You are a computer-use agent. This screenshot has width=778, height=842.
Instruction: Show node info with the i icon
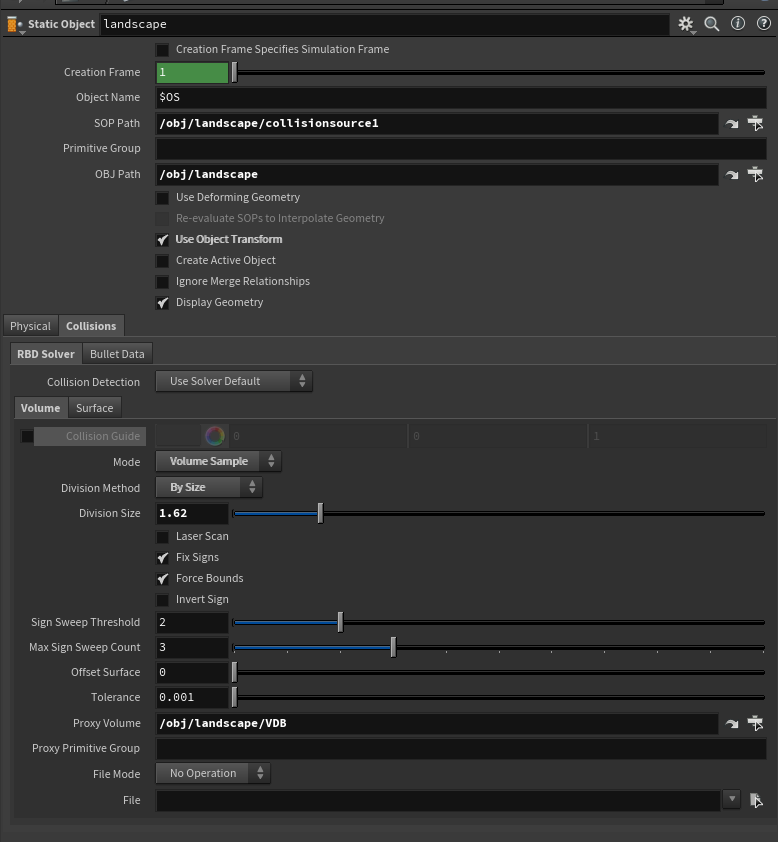pos(738,23)
